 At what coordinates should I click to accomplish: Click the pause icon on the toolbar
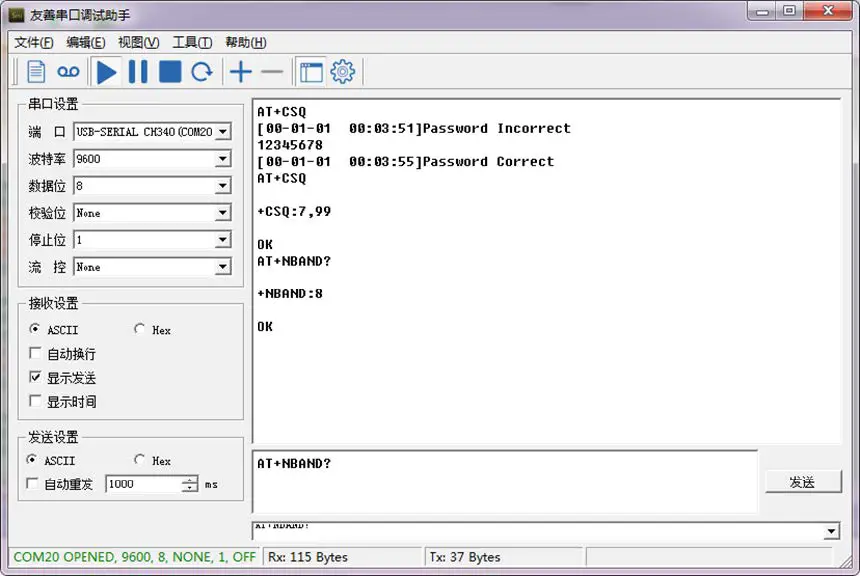coord(138,71)
